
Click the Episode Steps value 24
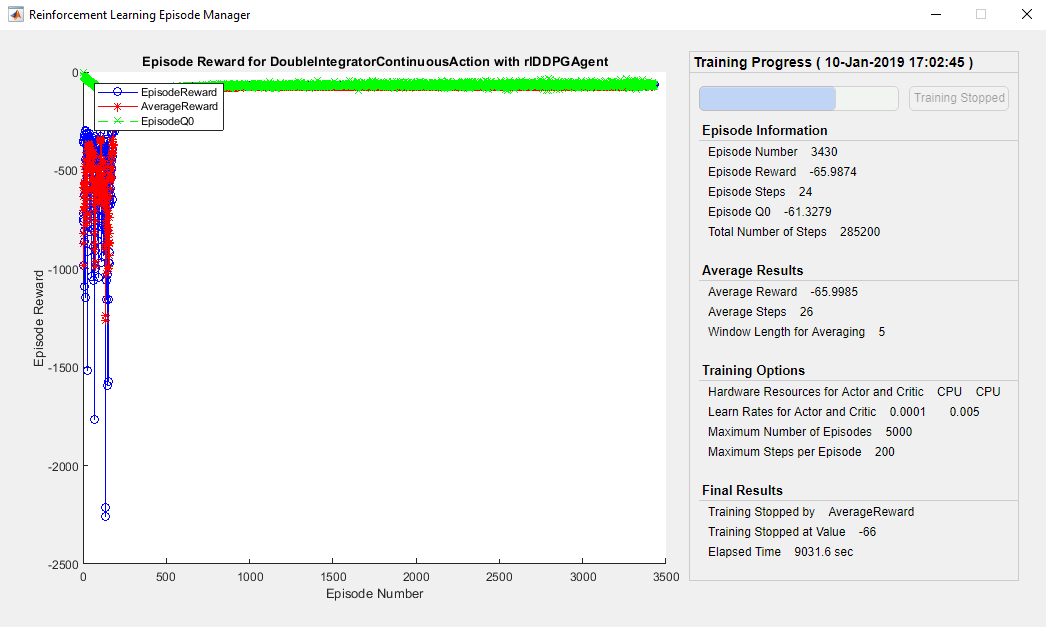coord(805,192)
